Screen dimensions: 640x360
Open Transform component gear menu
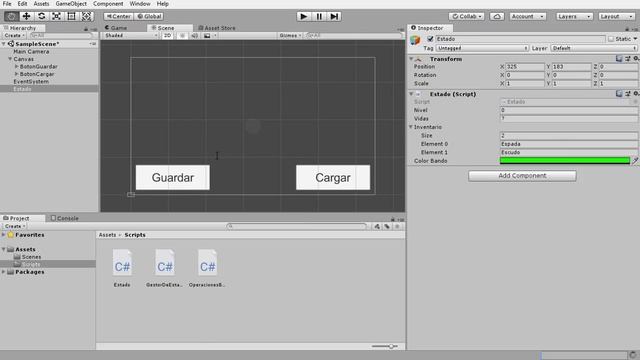pyautogui.click(x=636, y=59)
